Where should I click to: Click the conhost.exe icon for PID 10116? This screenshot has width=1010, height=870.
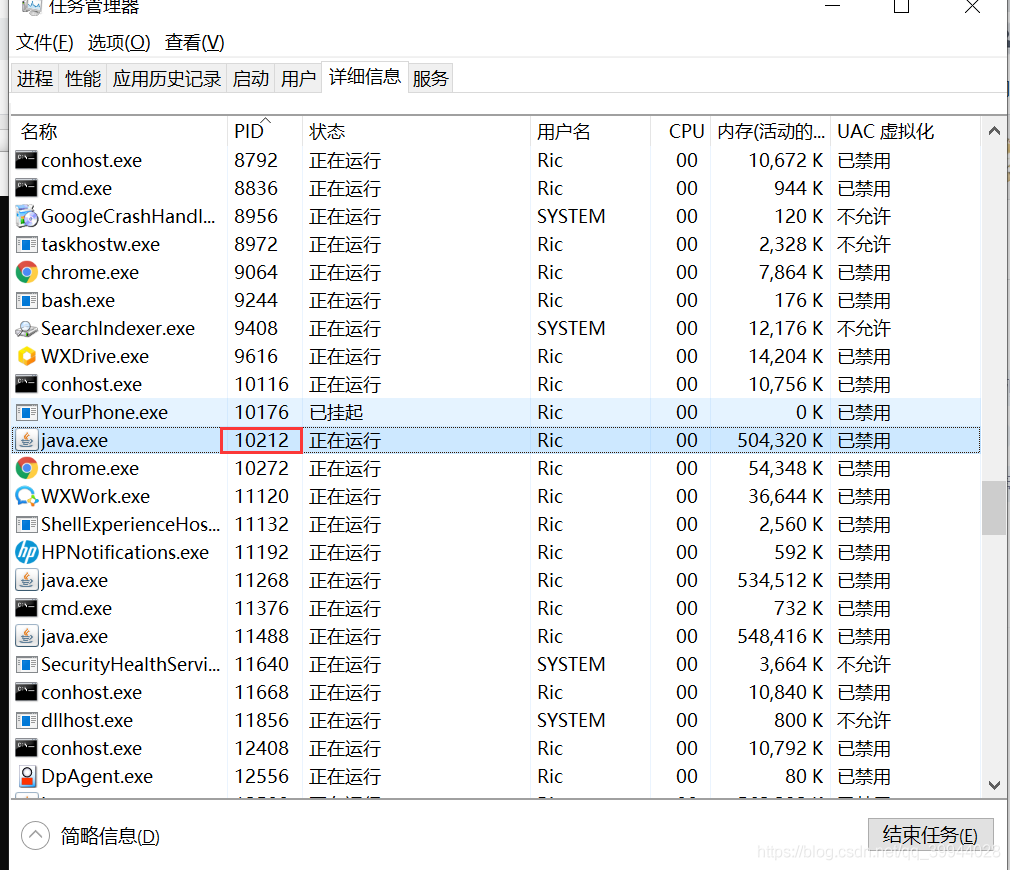(x=26, y=384)
